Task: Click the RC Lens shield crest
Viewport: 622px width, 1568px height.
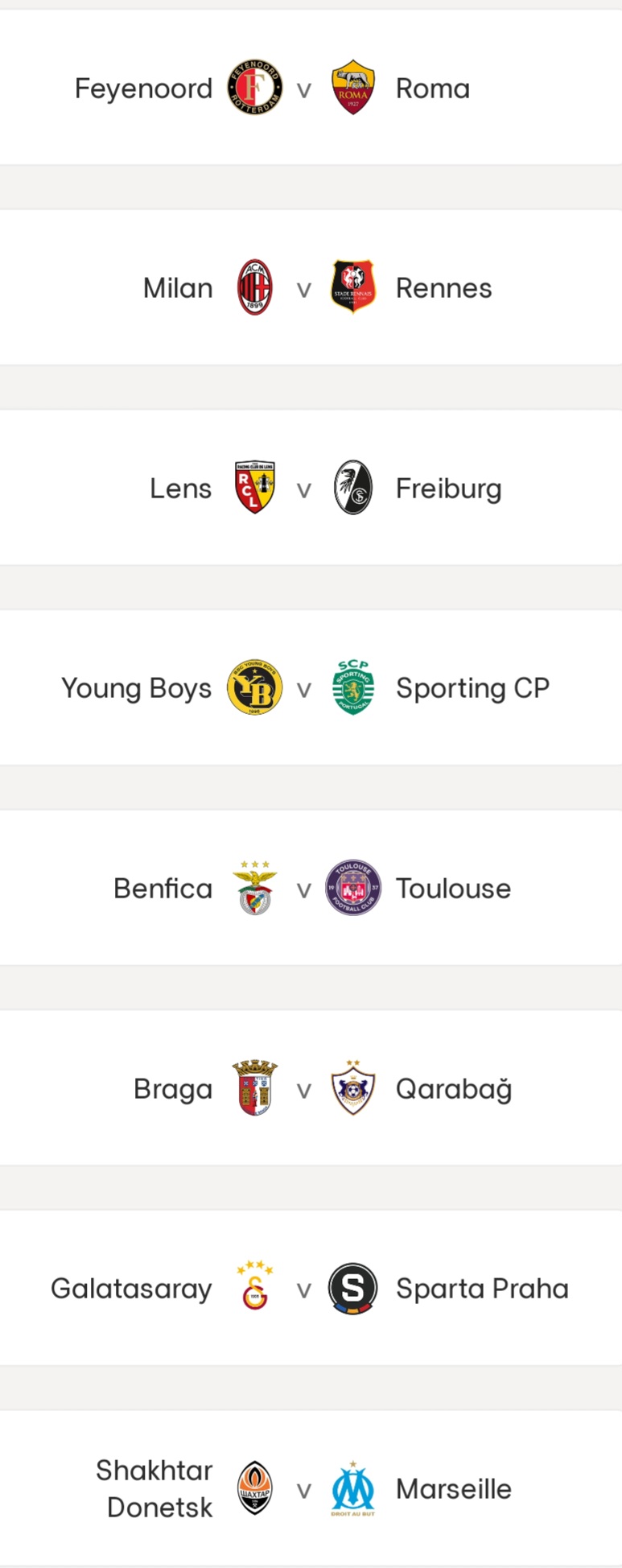Action: click(x=254, y=487)
